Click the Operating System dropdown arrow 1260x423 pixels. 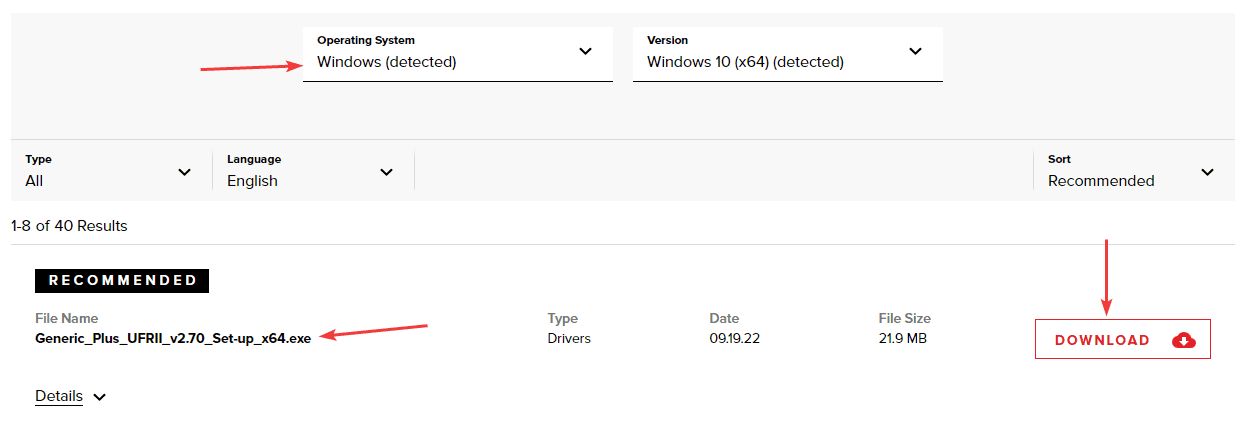586,52
